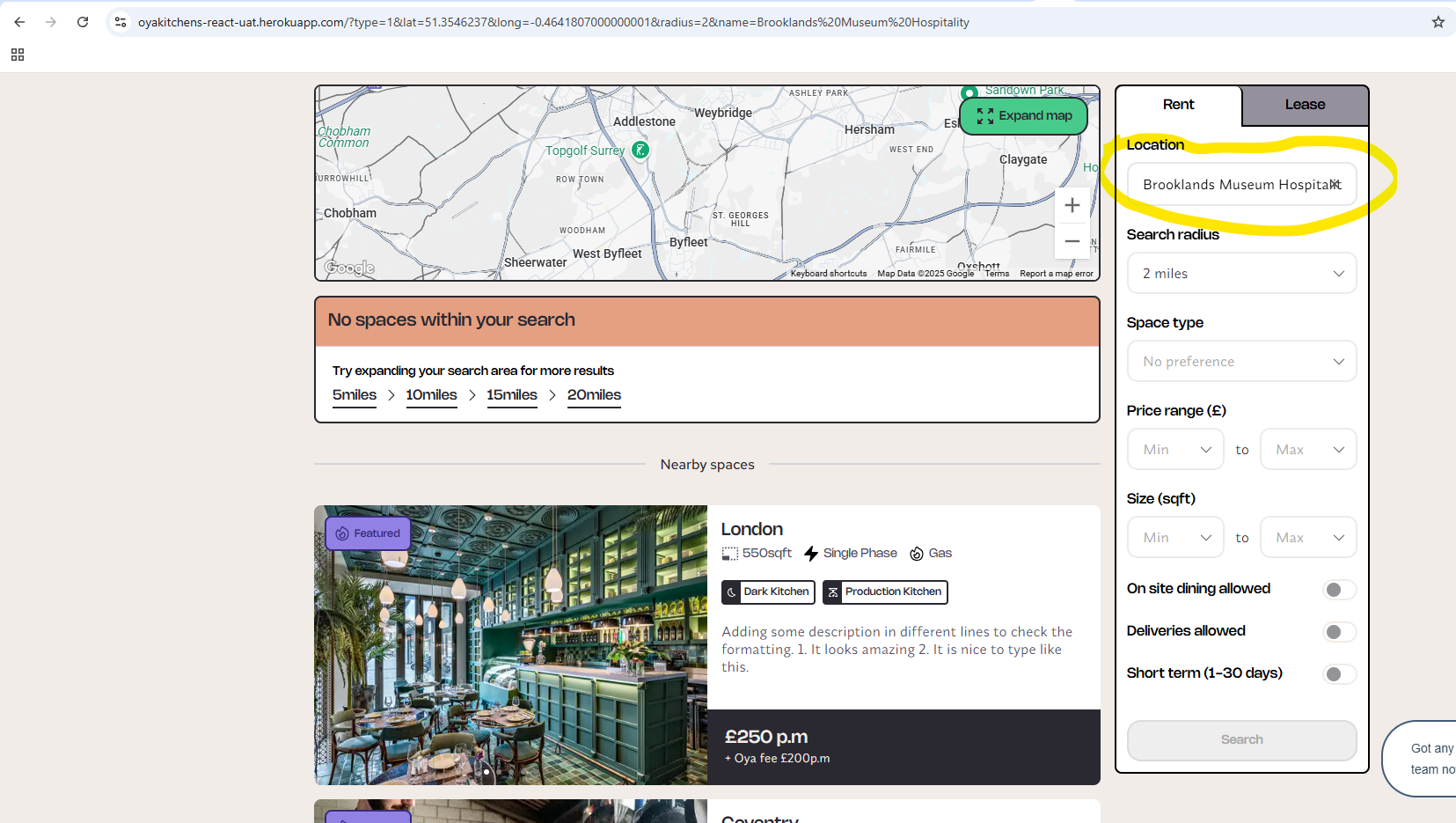Expand the Space type dropdown

point(1240,362)
